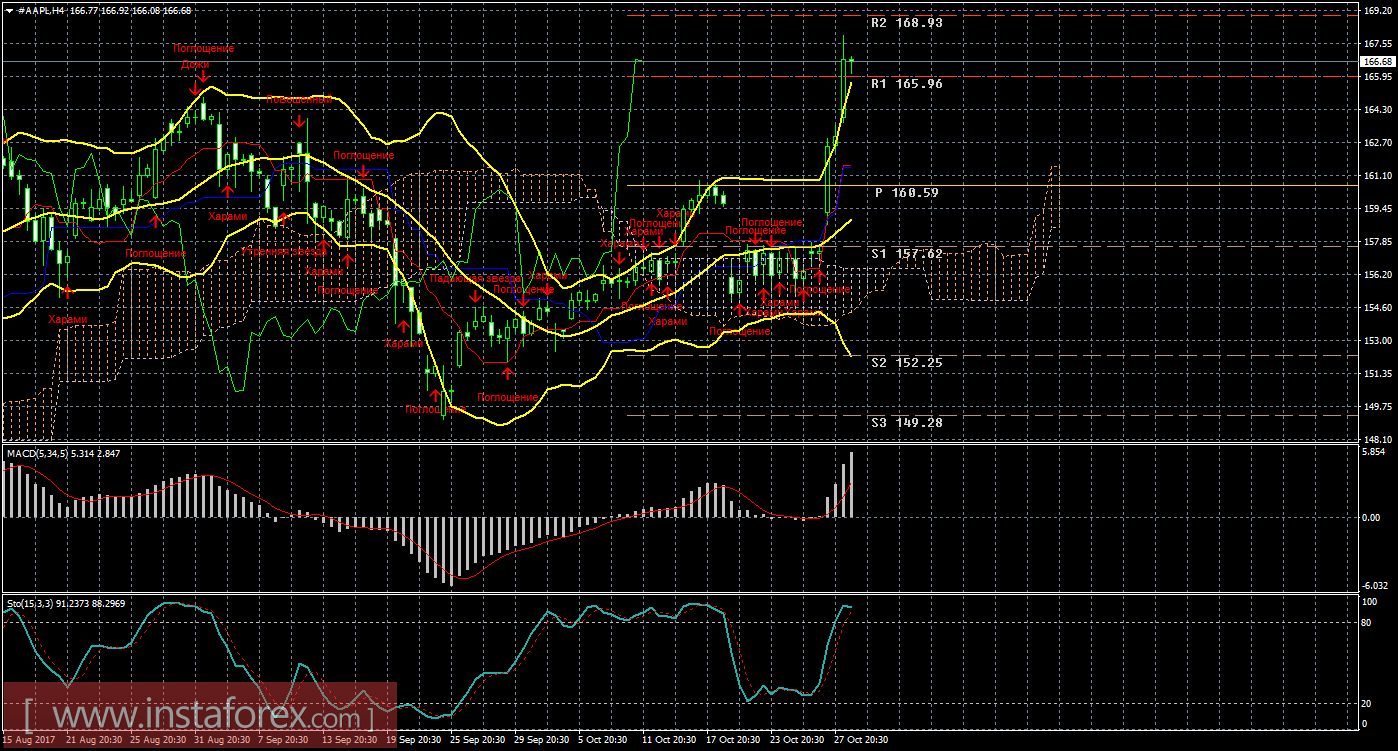The image size is (1398, 751).
Task: Click the R1 165.96 pivot label
Action: (906, 84)
